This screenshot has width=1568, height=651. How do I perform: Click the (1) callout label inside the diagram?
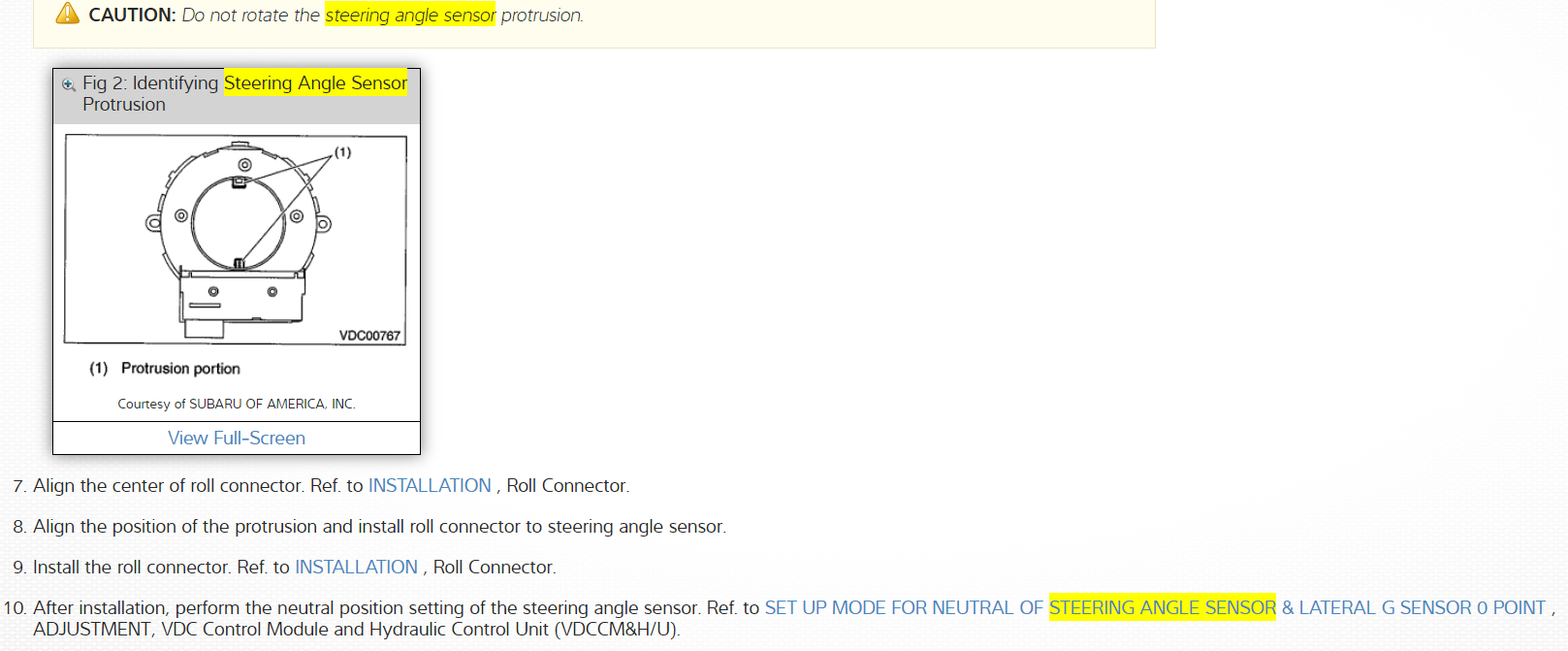pyautogui.click(x=342, y=152)
